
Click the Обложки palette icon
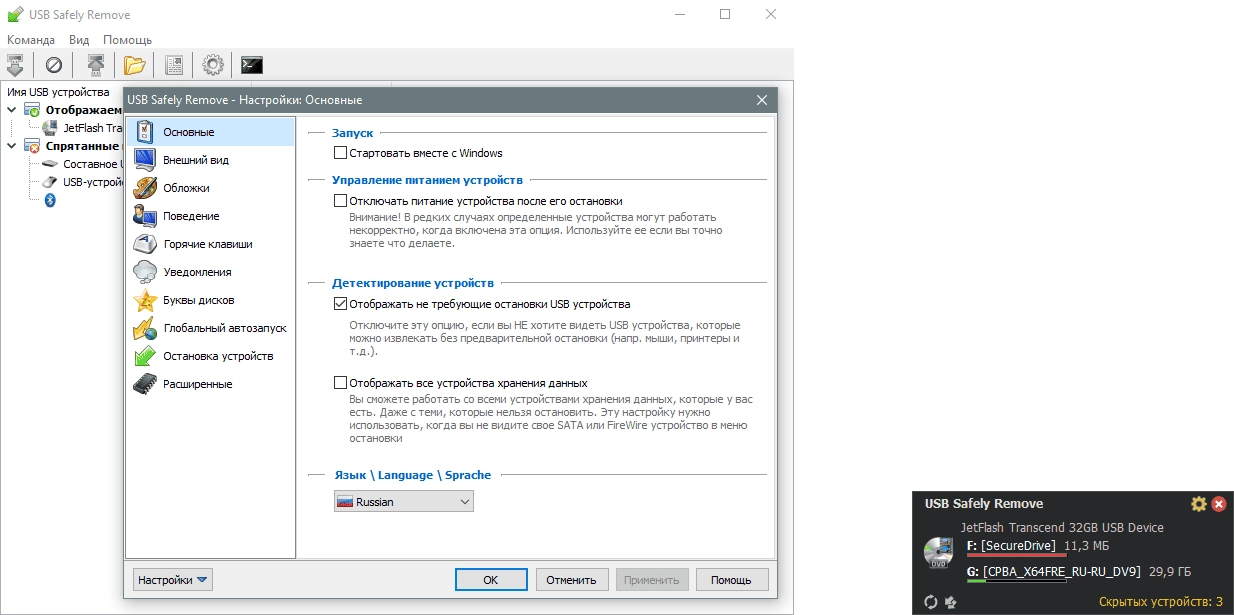145,188
